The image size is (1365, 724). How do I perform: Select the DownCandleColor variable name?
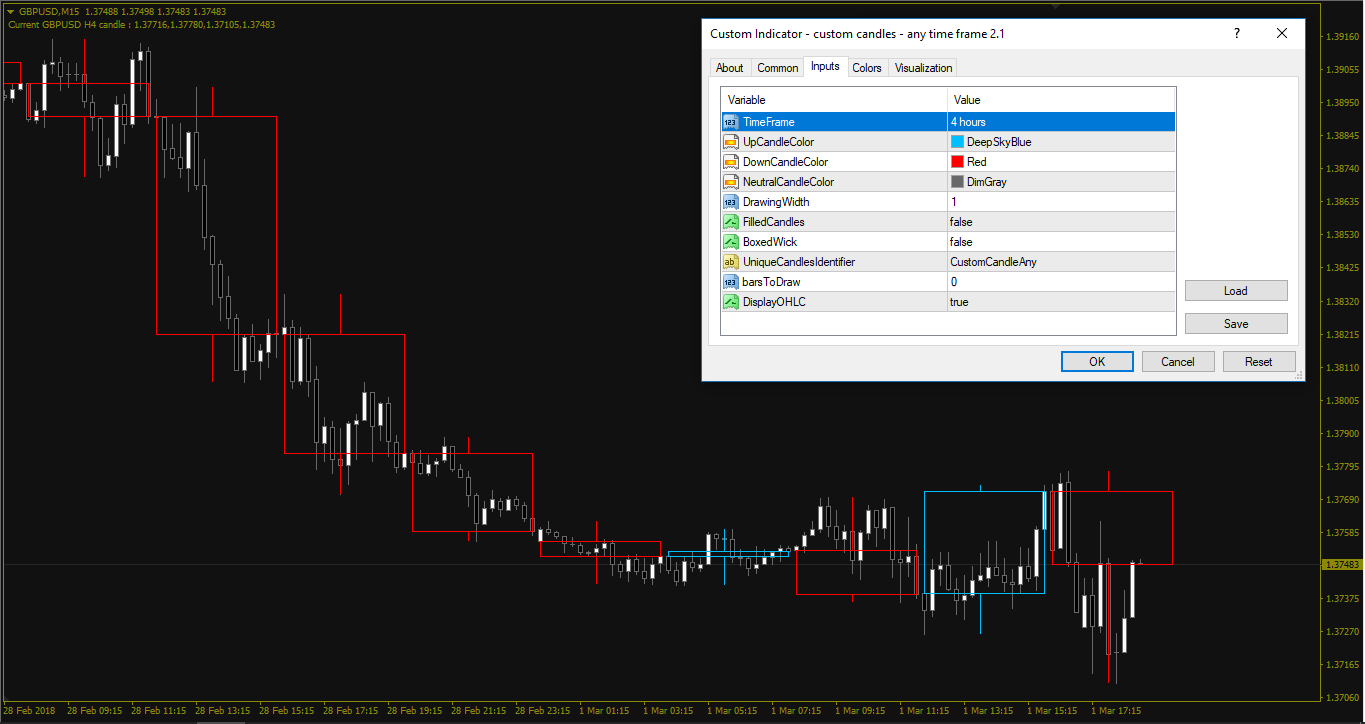(785, 162)
